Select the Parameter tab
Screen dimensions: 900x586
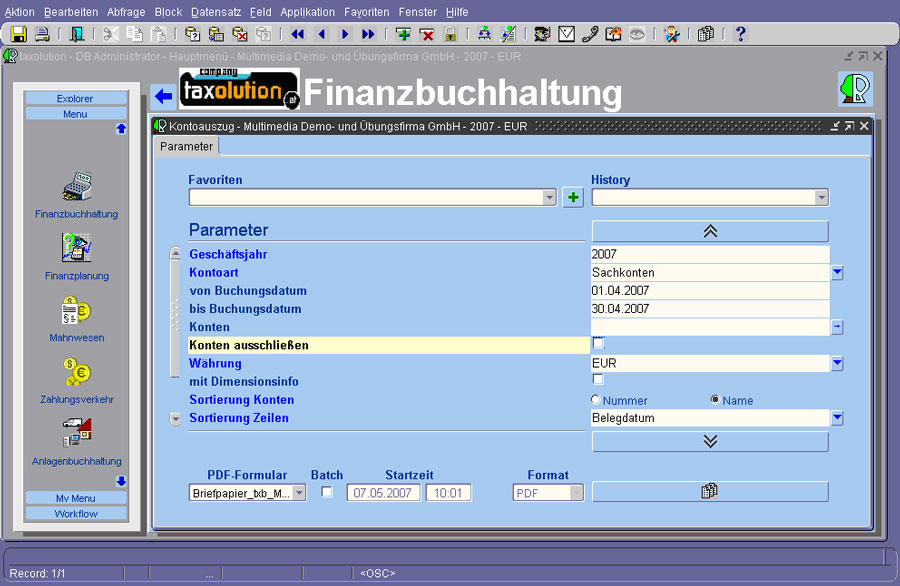coord(187,146)
